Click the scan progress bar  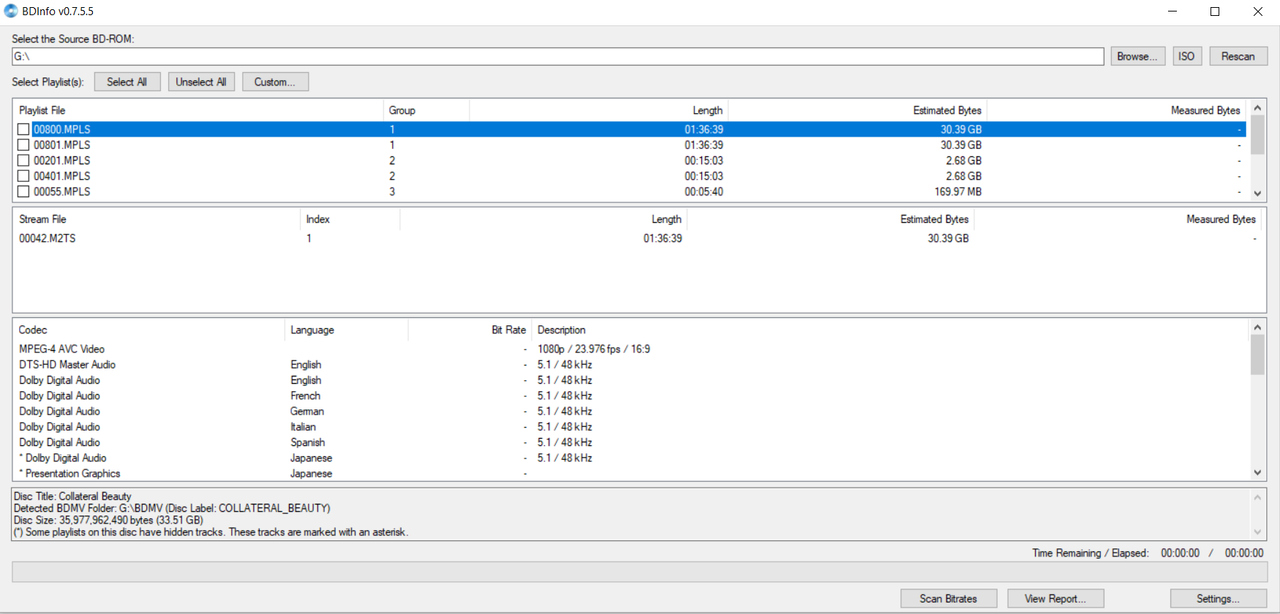point(639,572)
